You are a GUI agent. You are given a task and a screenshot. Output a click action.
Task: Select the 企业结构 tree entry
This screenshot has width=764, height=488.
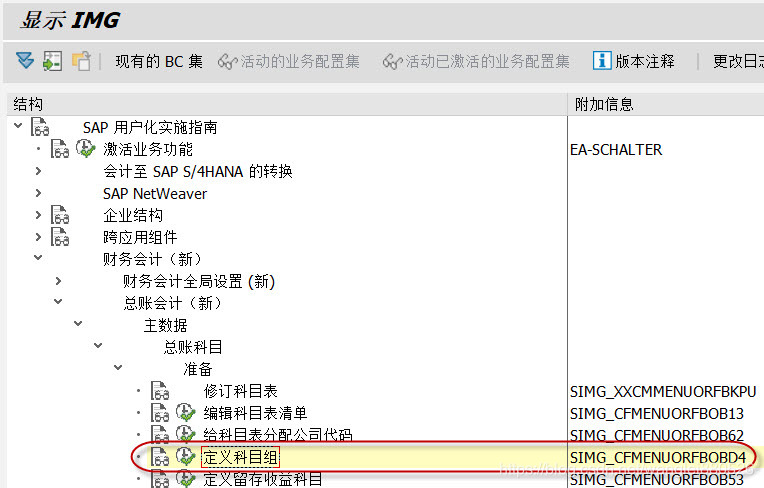[x=133, y=215]
